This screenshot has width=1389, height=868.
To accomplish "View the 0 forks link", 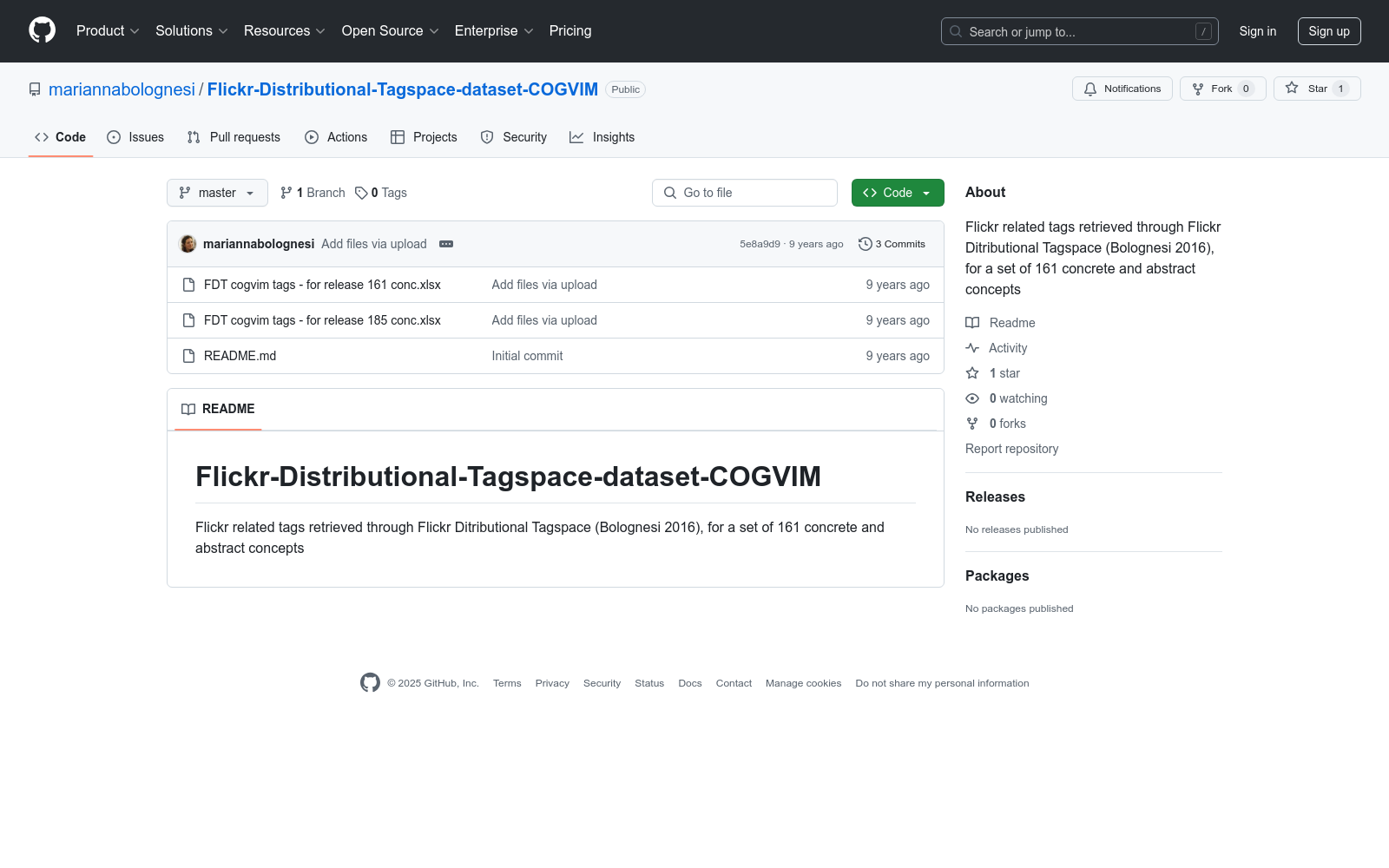I will (996, 424).
